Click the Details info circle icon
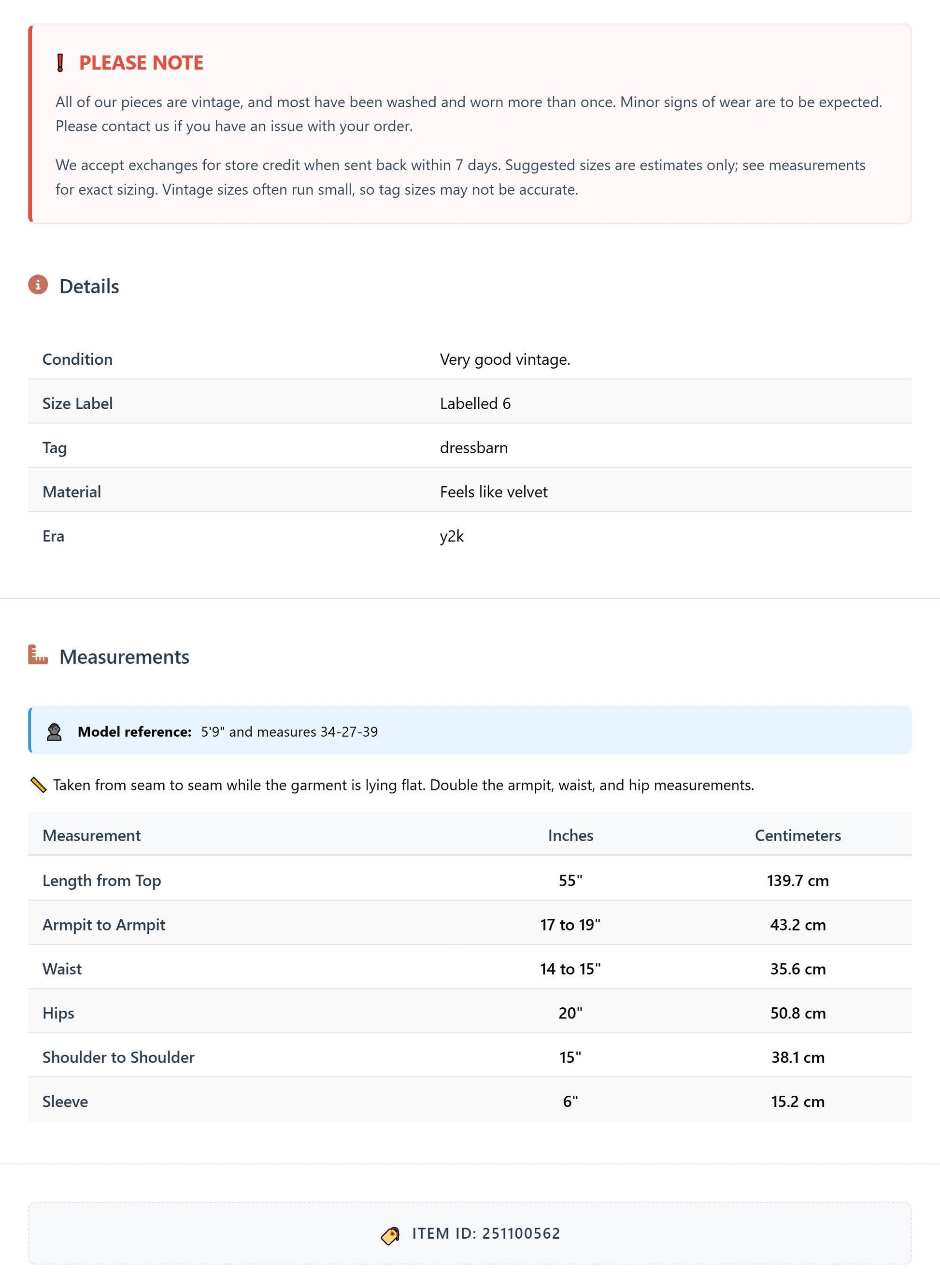The image size is (940, 1288). click(x=38, y=285)
